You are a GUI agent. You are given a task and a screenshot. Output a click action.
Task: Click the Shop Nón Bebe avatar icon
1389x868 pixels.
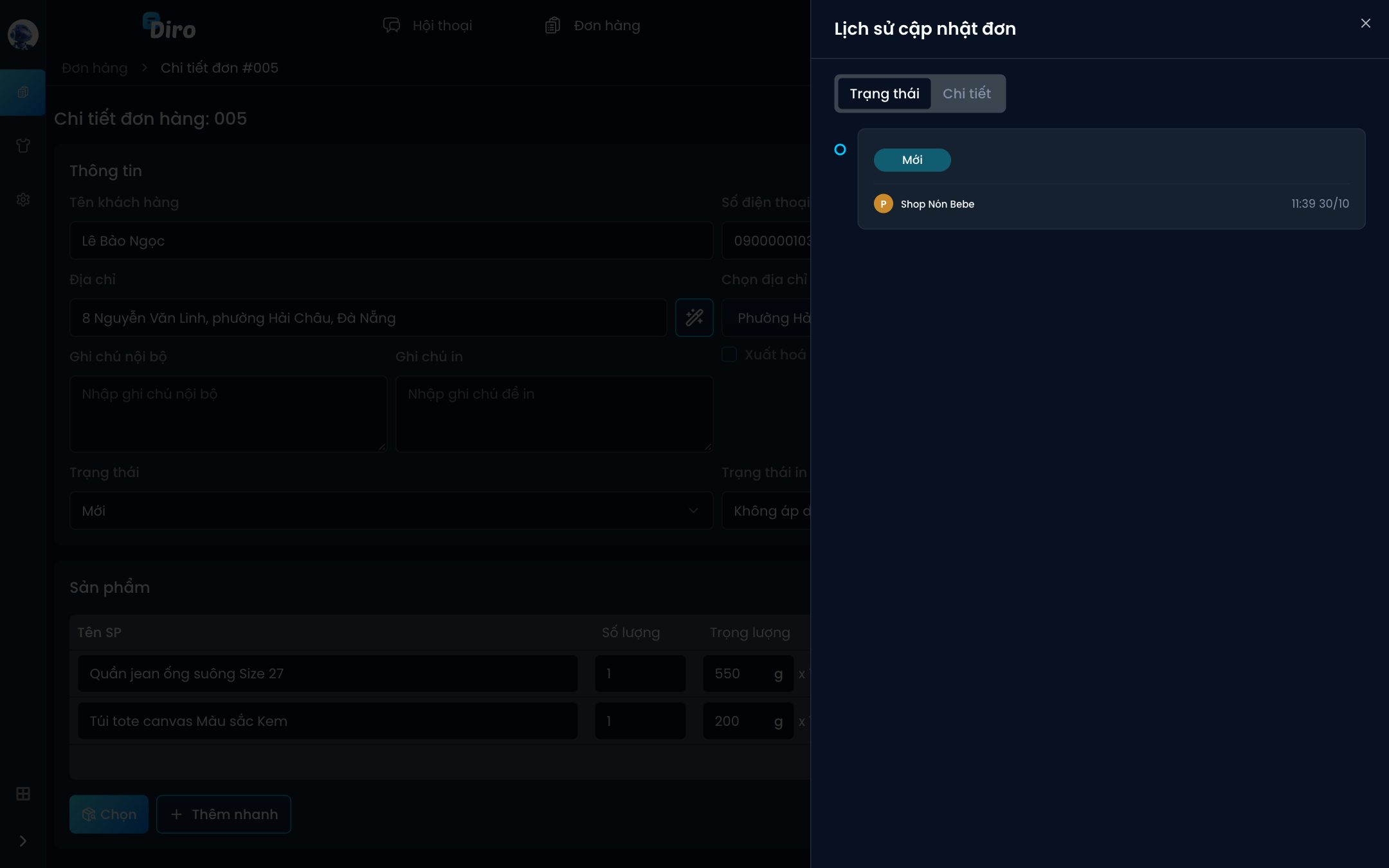(x=883, y=204)
